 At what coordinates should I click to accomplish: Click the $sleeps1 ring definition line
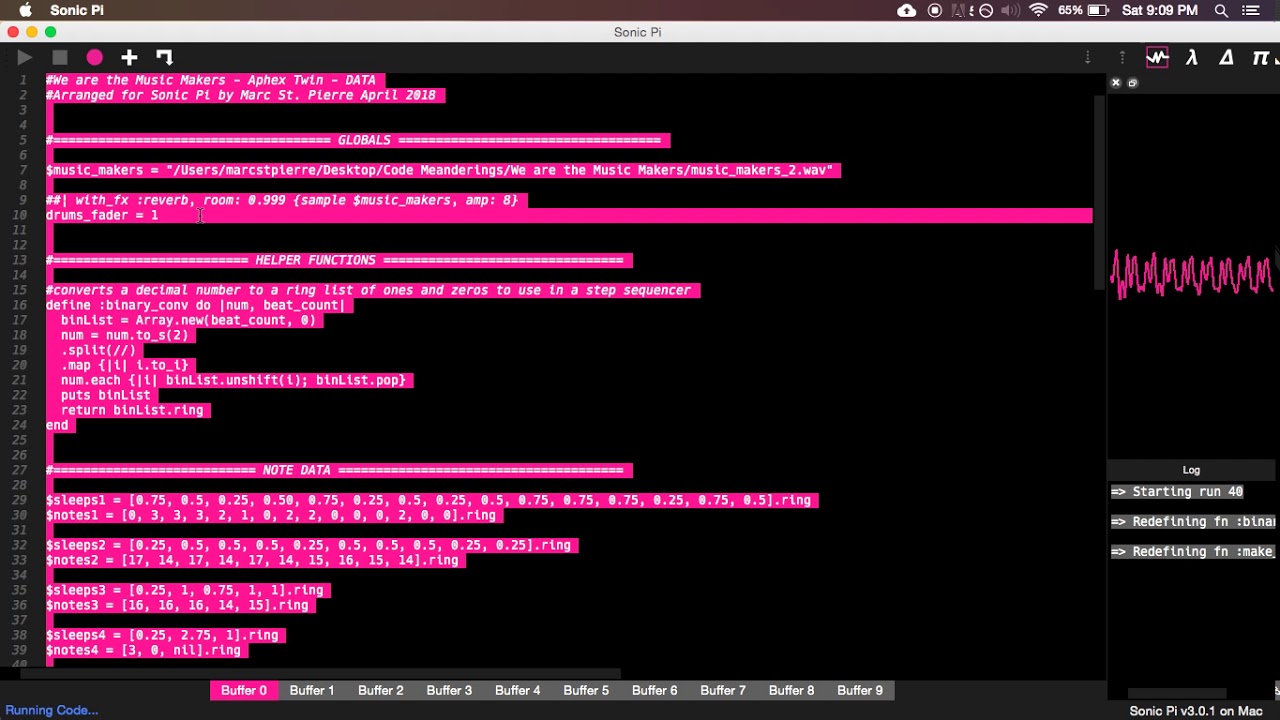[x=430, y=500]
